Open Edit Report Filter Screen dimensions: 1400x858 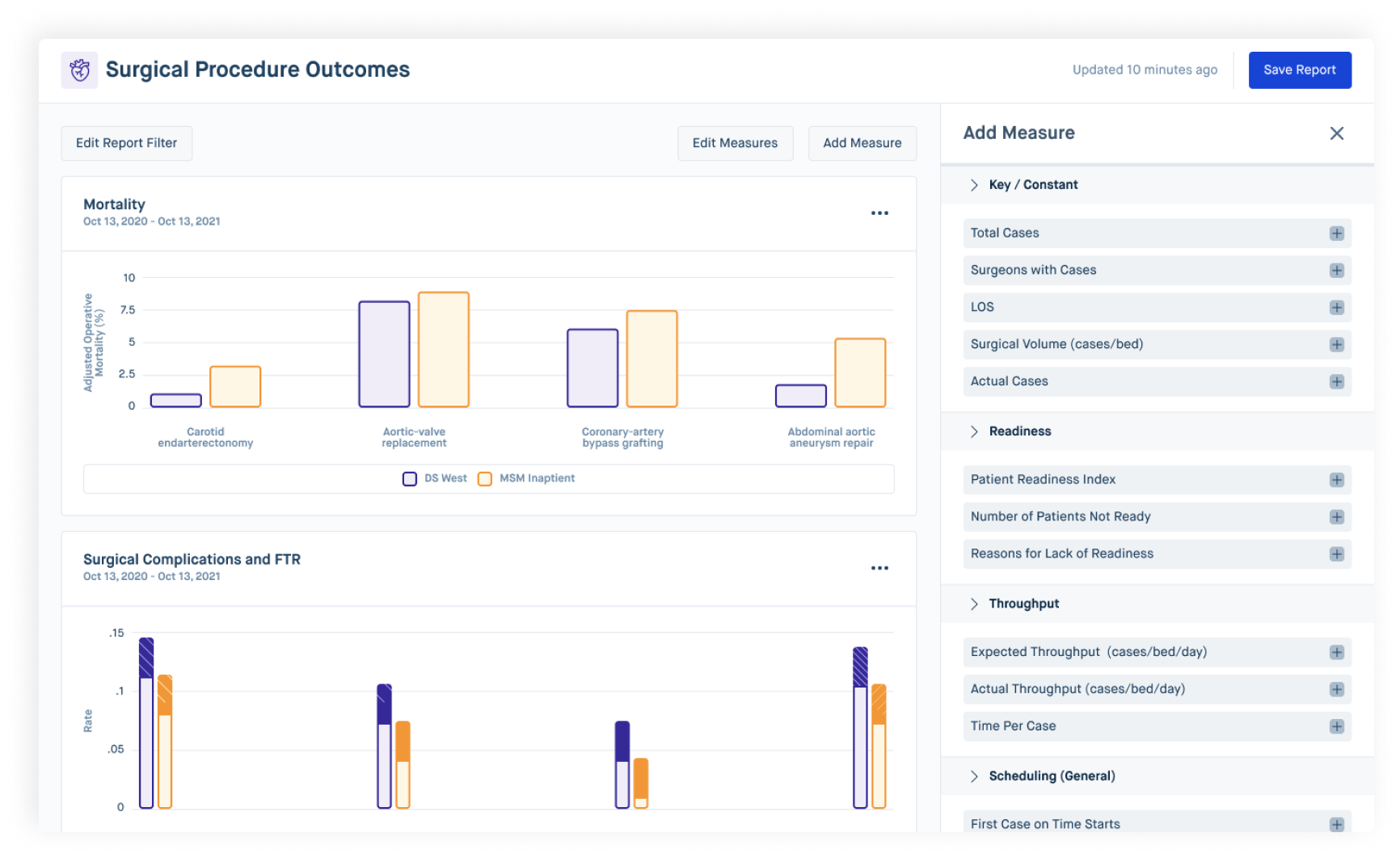(x=127, y=143)
